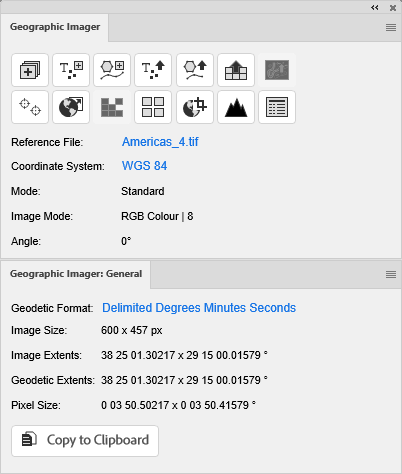Select the Mosaic blocks icon
402x474 pixels.
112,107
